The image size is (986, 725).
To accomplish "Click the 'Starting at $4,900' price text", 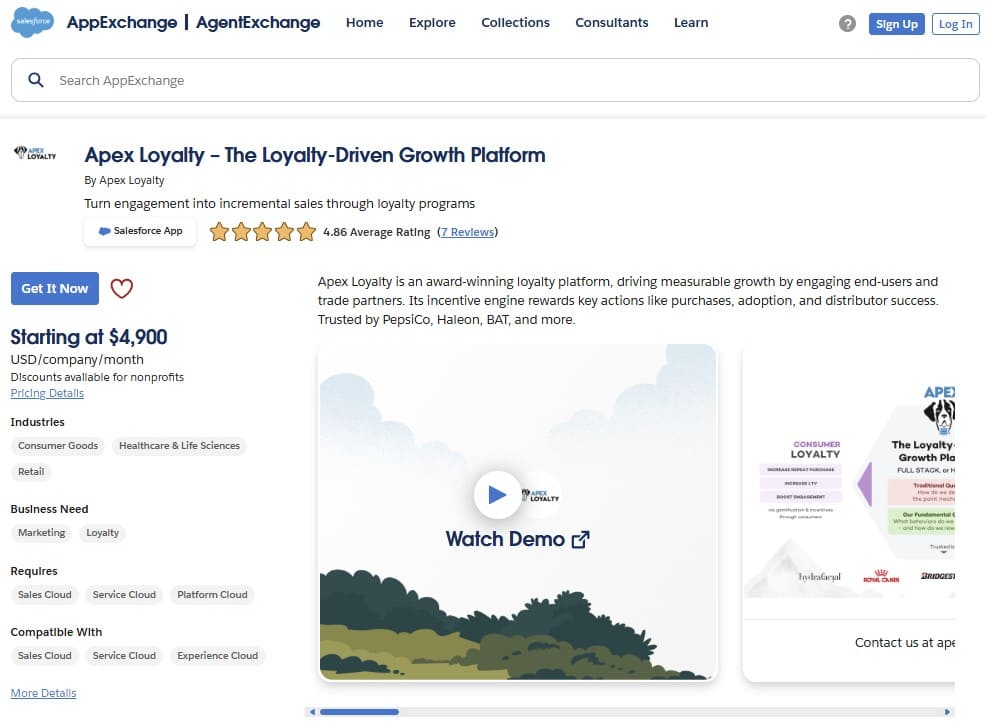I will pos(89,337).
